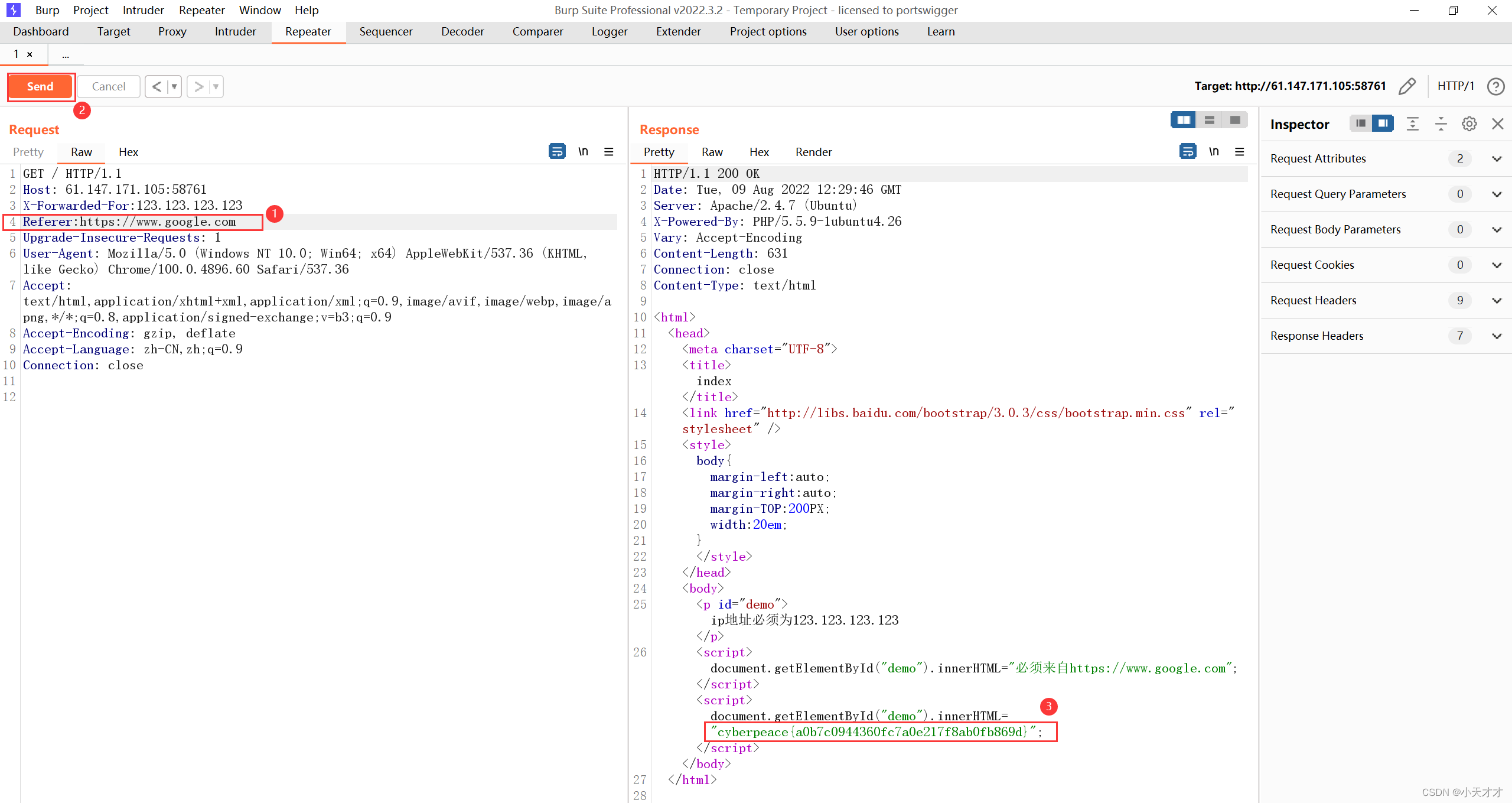Click the Burp Suite logo icon

13,10
